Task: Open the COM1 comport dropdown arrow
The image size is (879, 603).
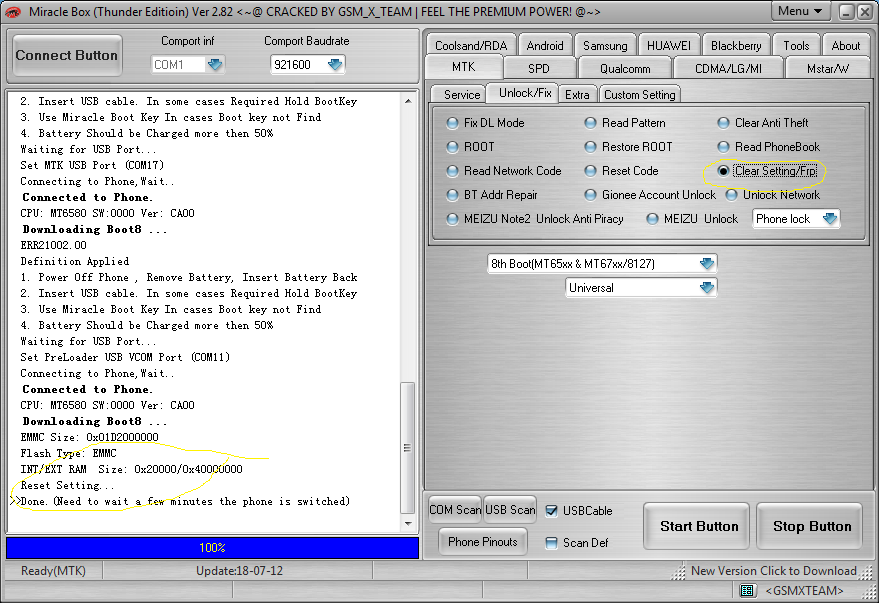Action: click(x=215, y=64)
